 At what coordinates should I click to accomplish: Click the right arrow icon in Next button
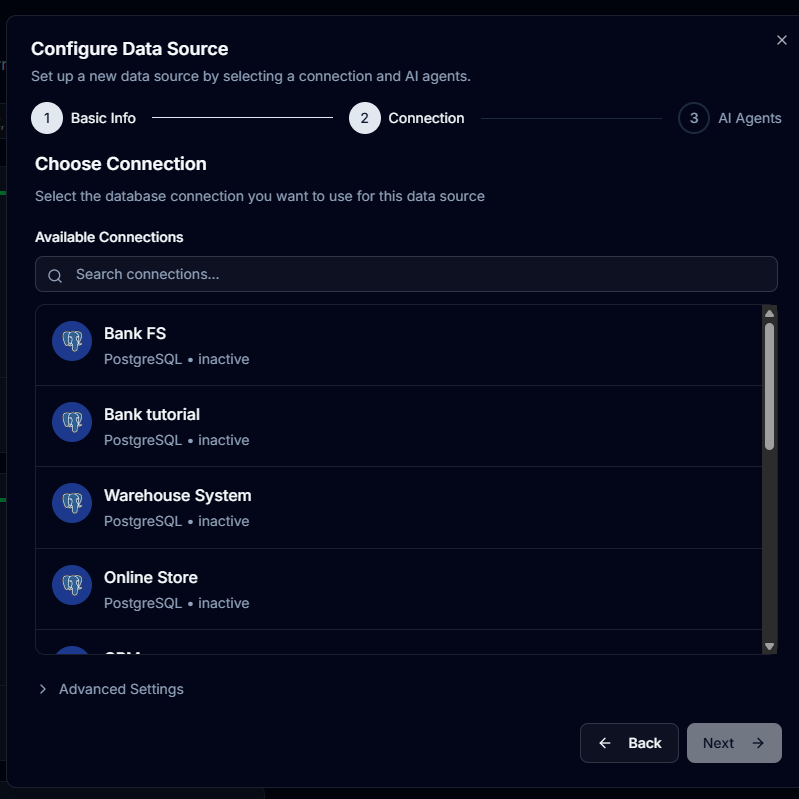pyautogui.click(x=758, y=743)
